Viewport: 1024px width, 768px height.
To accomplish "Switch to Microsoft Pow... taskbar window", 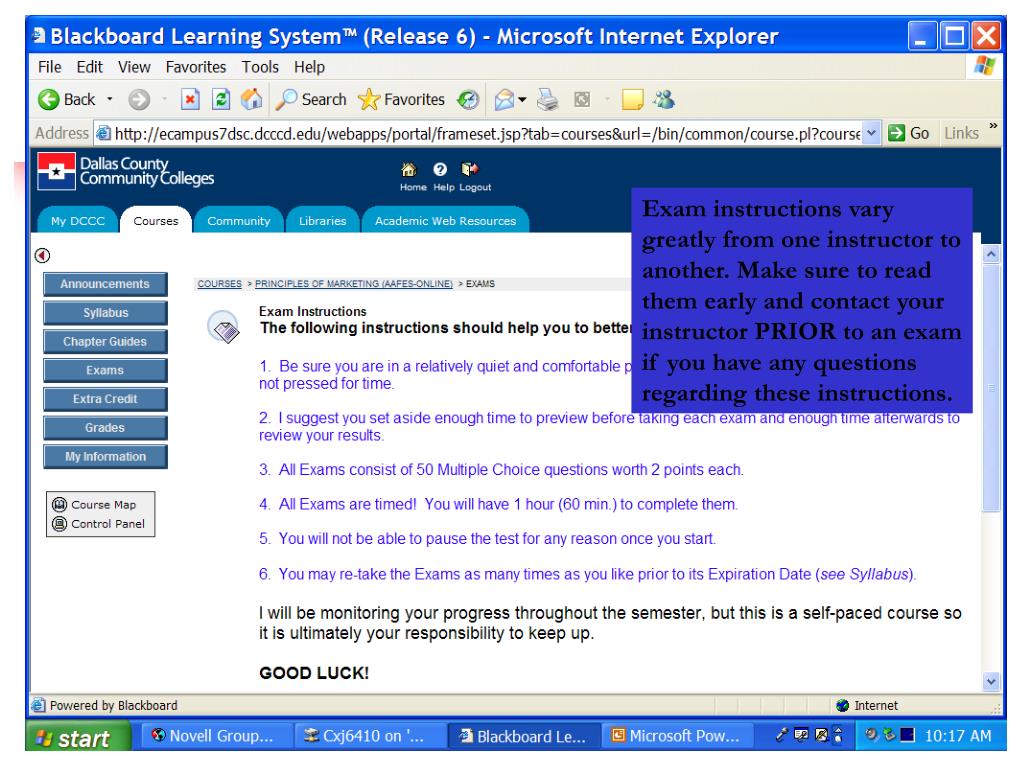I will tap(677, 736).
